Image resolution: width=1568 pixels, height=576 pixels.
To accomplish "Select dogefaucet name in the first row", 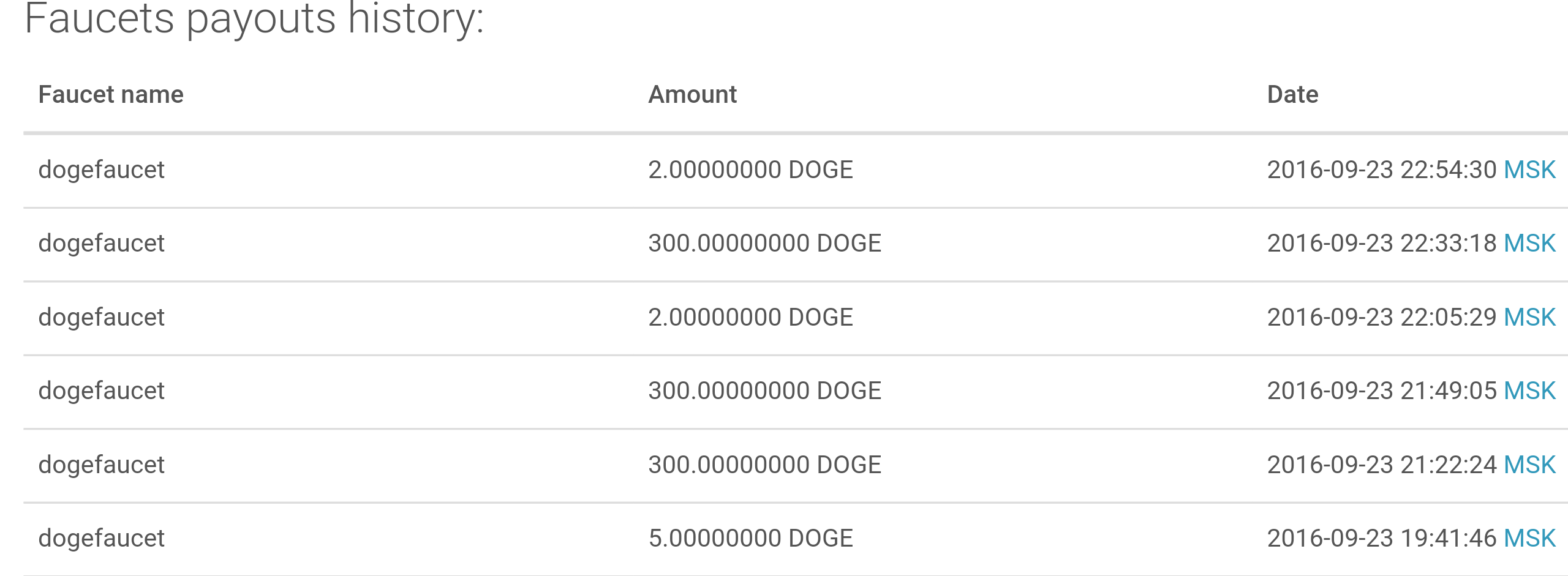I will pyautogui.click(x=101, y=170).
